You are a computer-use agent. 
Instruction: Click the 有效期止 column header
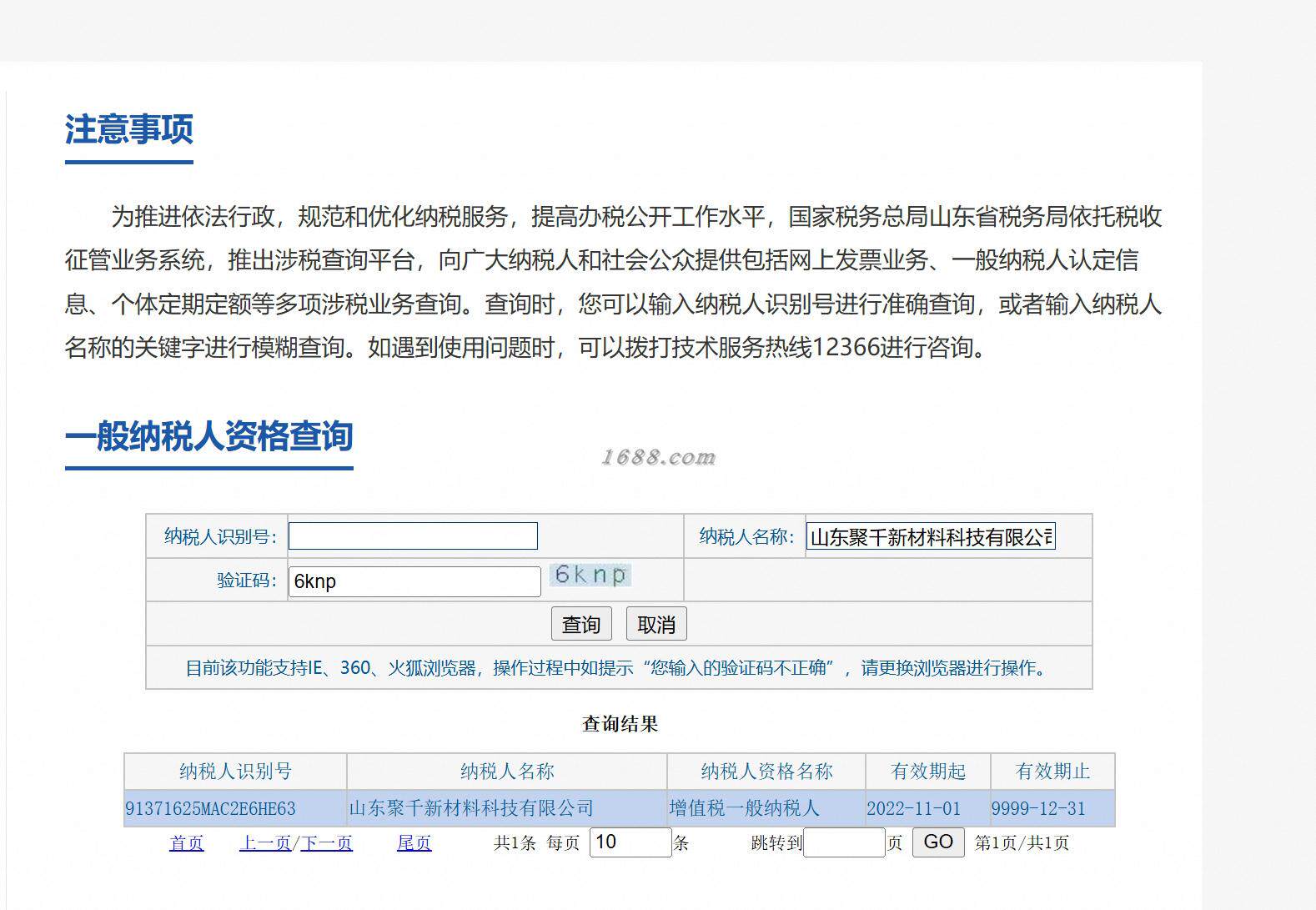pos(1052,772)
